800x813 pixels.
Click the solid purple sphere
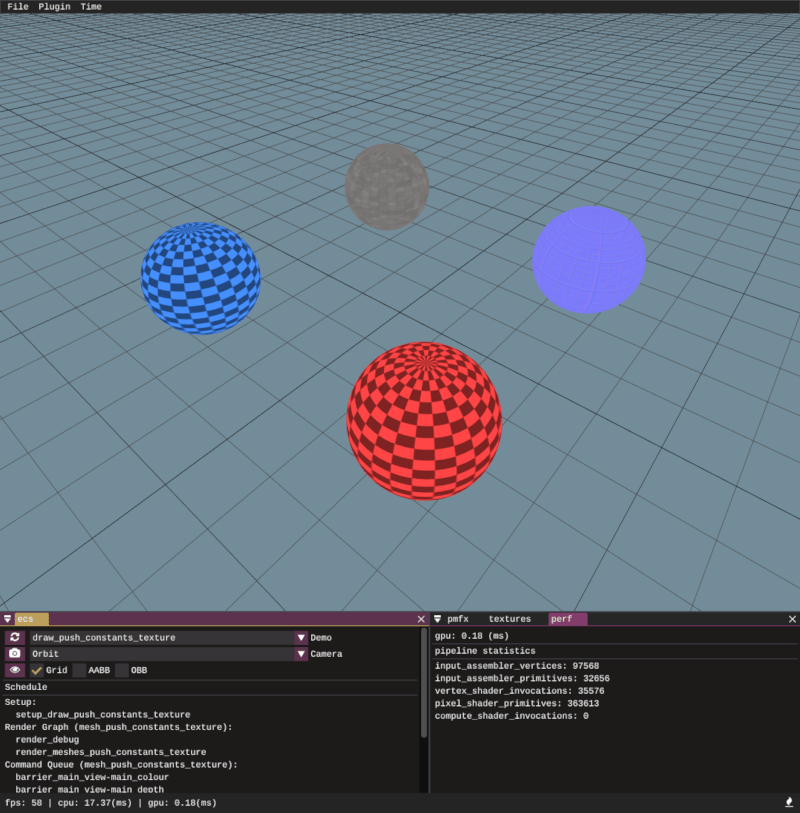point(589,260)
